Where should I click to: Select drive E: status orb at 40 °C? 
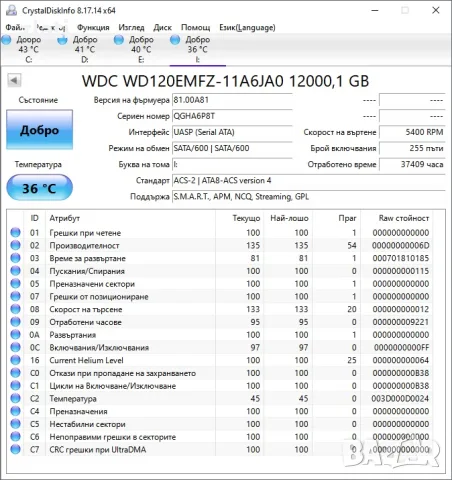(x=119, y=40)
